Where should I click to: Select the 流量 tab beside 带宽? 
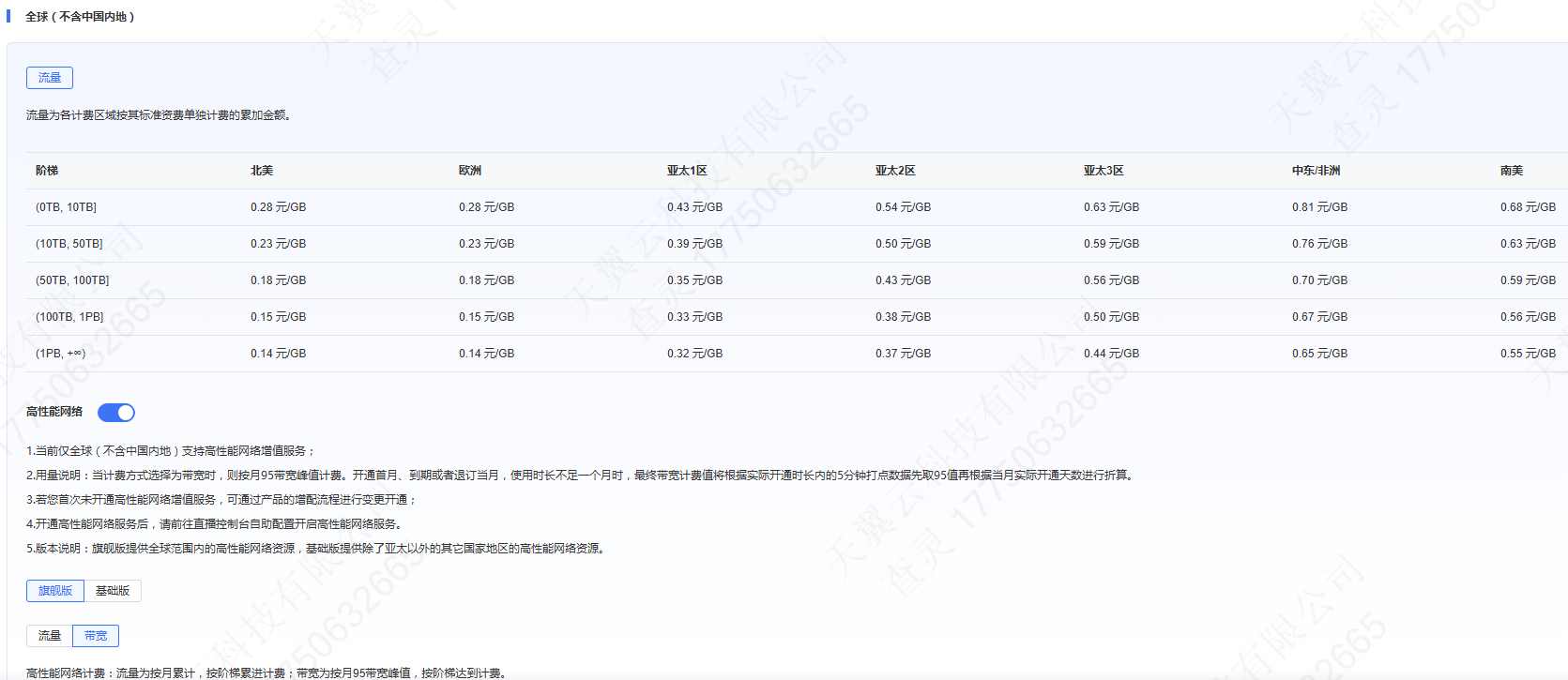(x=50, y=636)
